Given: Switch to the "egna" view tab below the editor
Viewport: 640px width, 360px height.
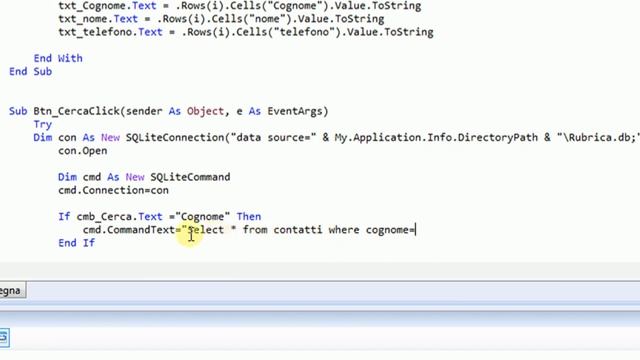Looking at the screenshot, I should [x=12, y=291].
